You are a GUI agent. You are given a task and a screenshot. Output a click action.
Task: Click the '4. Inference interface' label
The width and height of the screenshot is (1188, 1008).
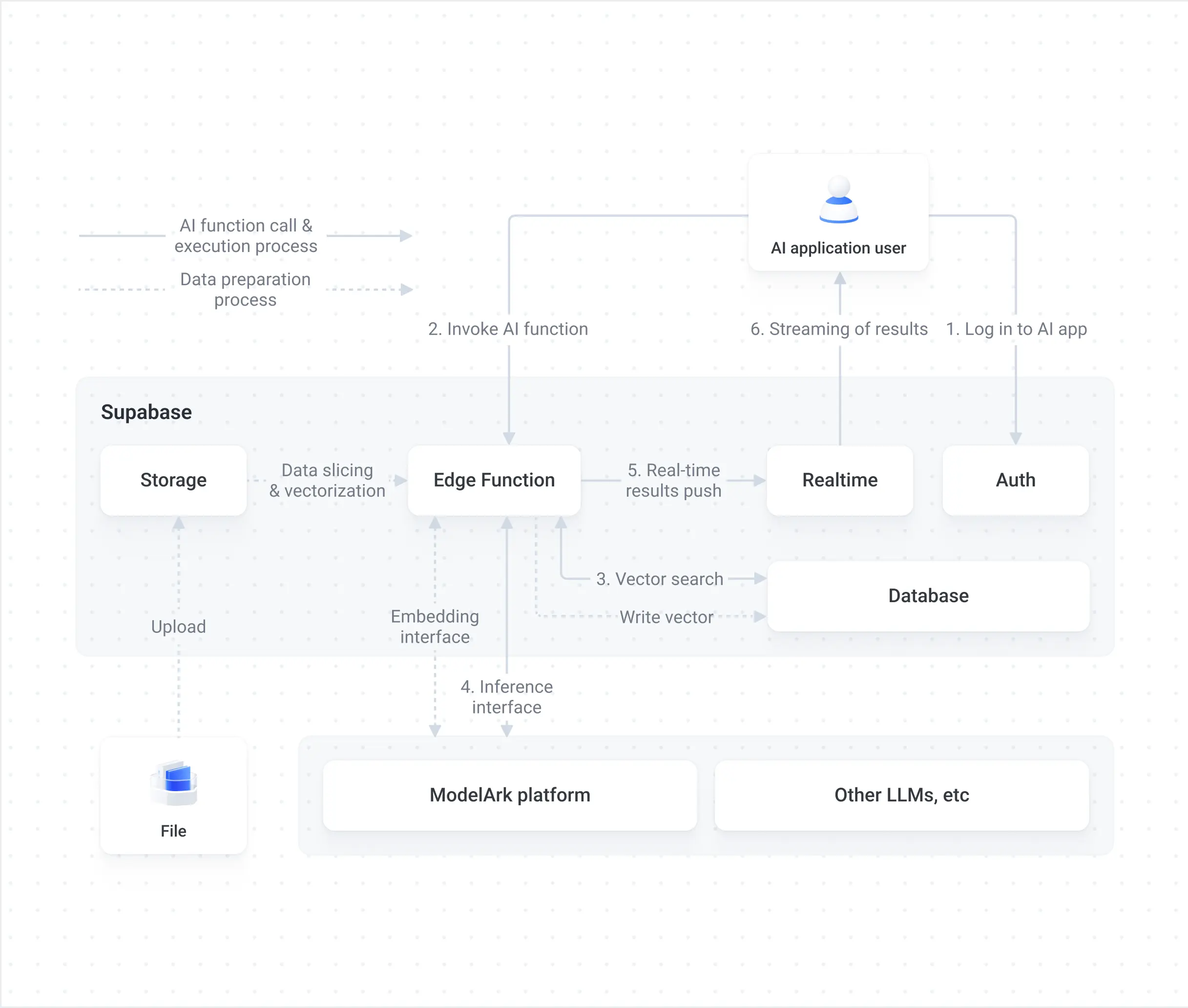tap(507, 697)
